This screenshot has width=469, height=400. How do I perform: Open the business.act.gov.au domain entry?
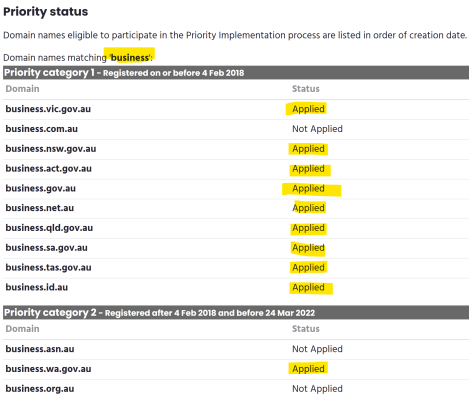[48, 169]
